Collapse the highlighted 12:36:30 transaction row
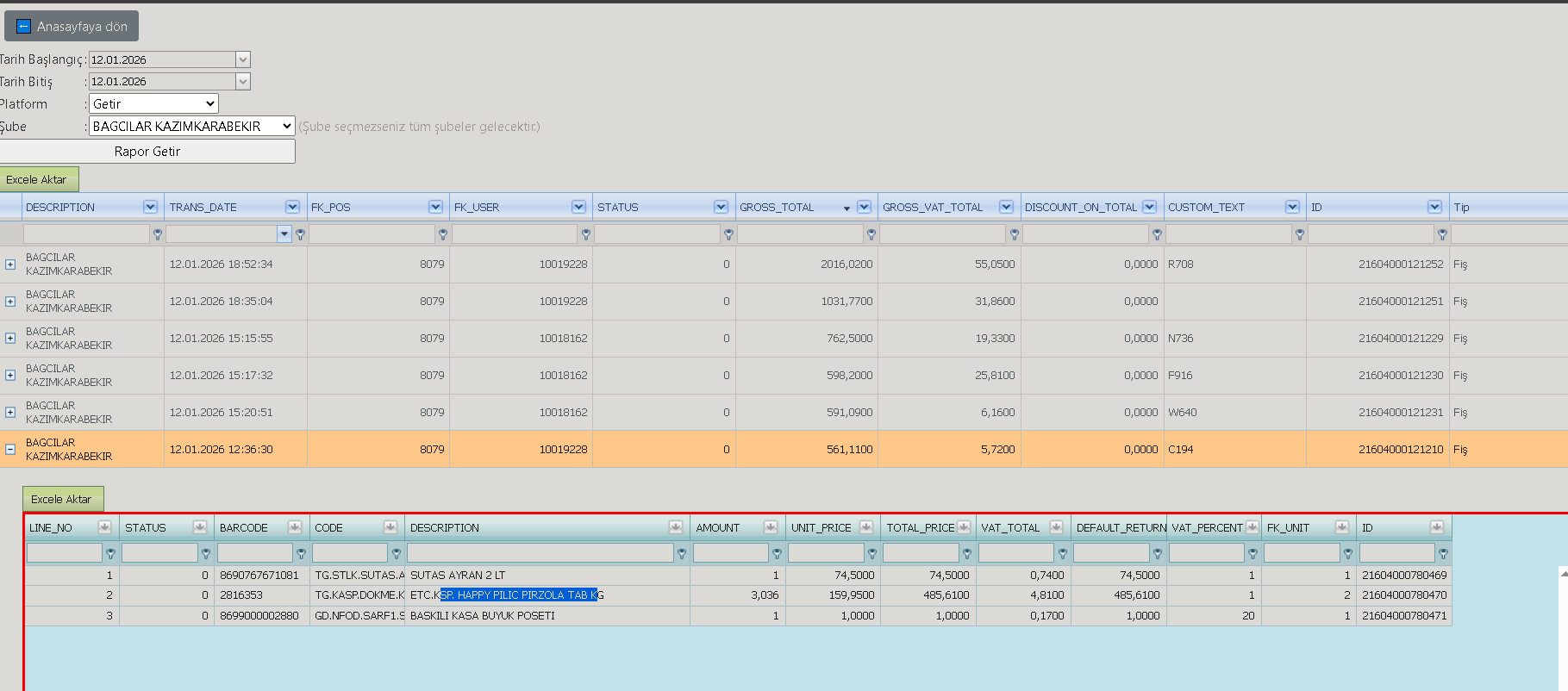Screen dimensions: 1568x691 click(10, 449)
